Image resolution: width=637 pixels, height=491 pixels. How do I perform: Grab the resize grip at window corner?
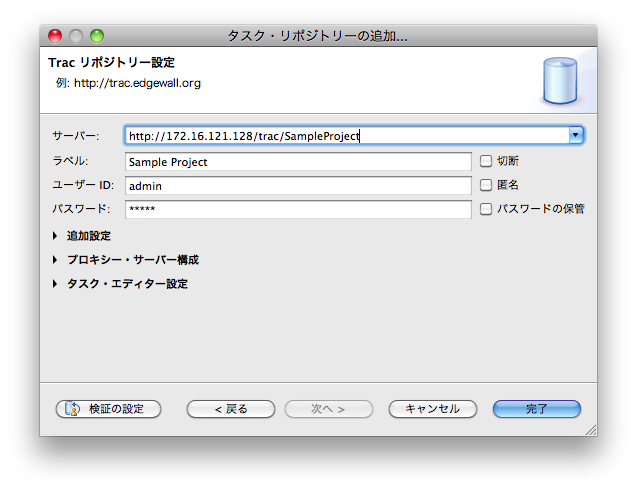click(590, 429)
